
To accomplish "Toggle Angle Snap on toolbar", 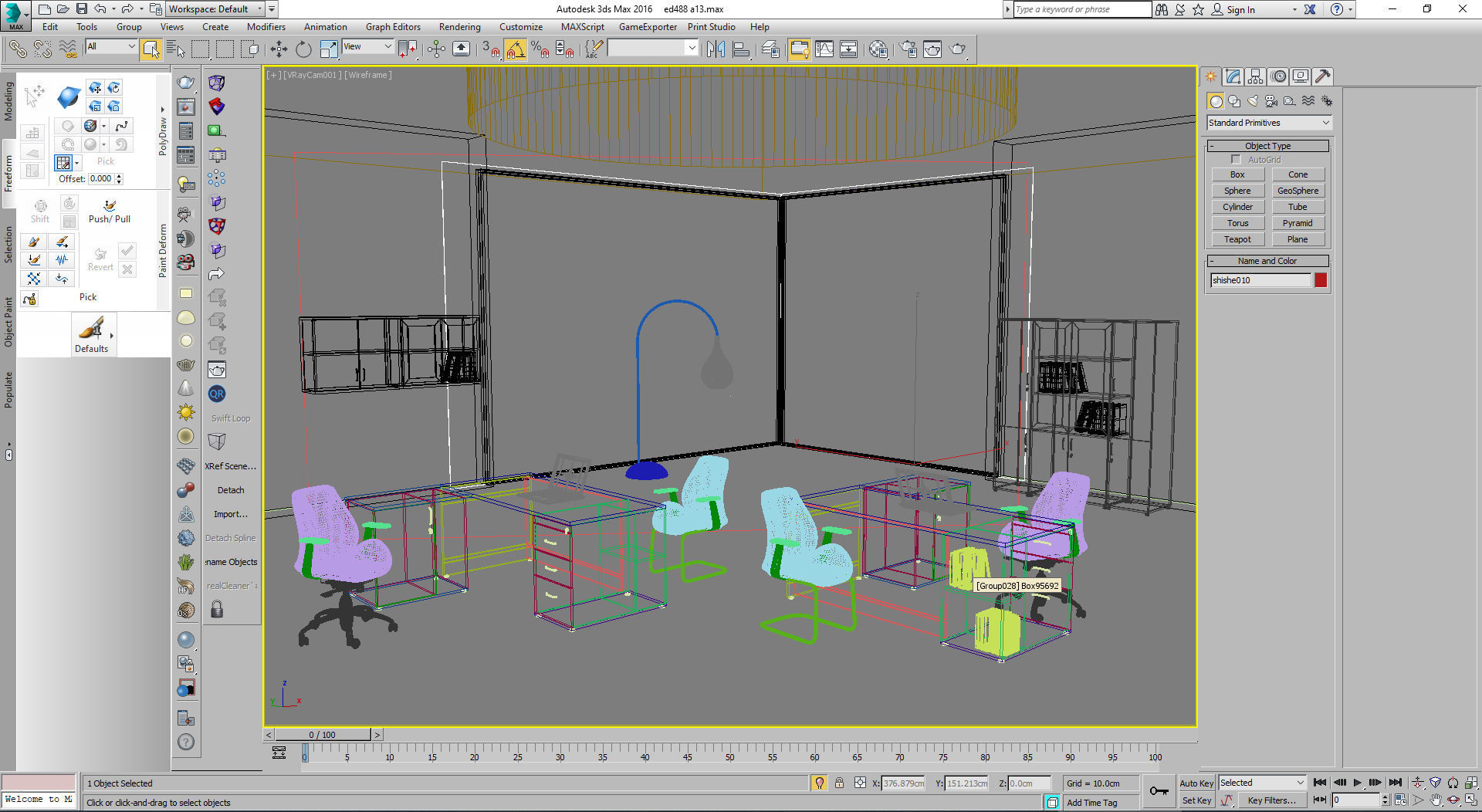I will tap(516, 49).
